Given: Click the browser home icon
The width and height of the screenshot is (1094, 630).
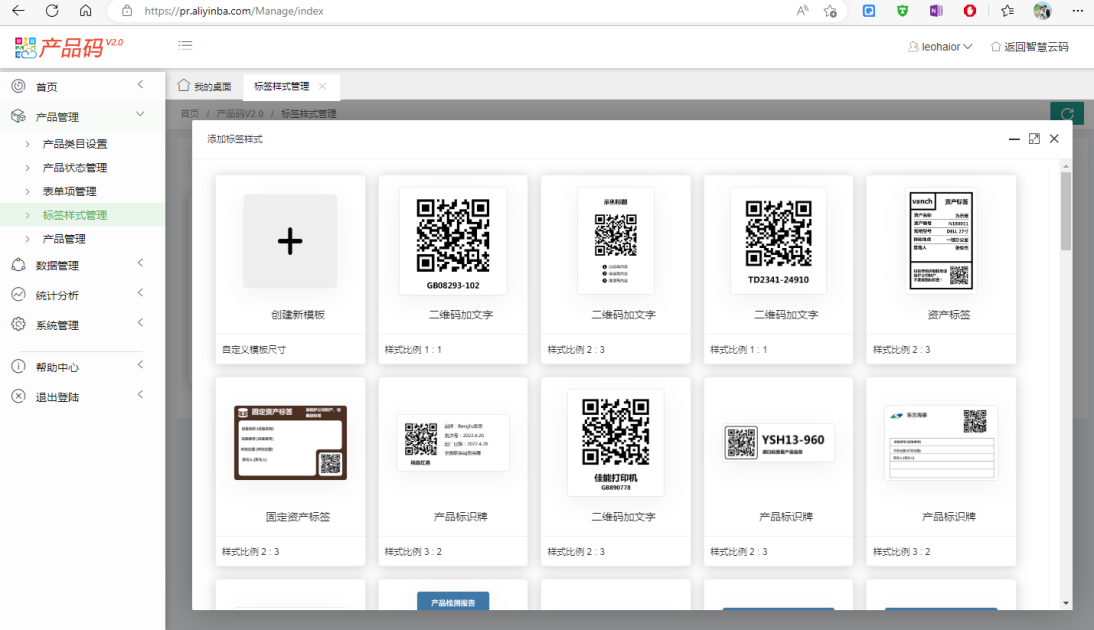Looking at the screenshot, I should tap(85, 11).
